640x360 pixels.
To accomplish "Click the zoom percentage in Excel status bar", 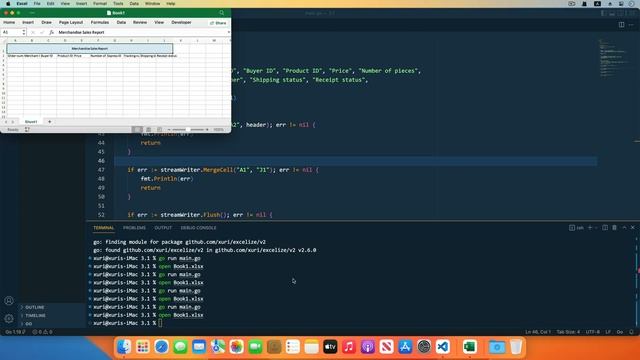I will [218, 129].
